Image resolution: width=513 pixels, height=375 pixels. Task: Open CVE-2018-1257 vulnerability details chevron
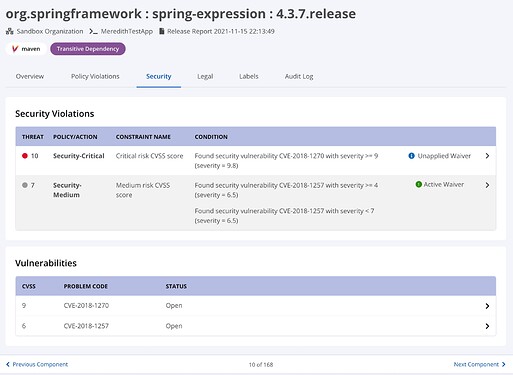[x=487, y=326]
